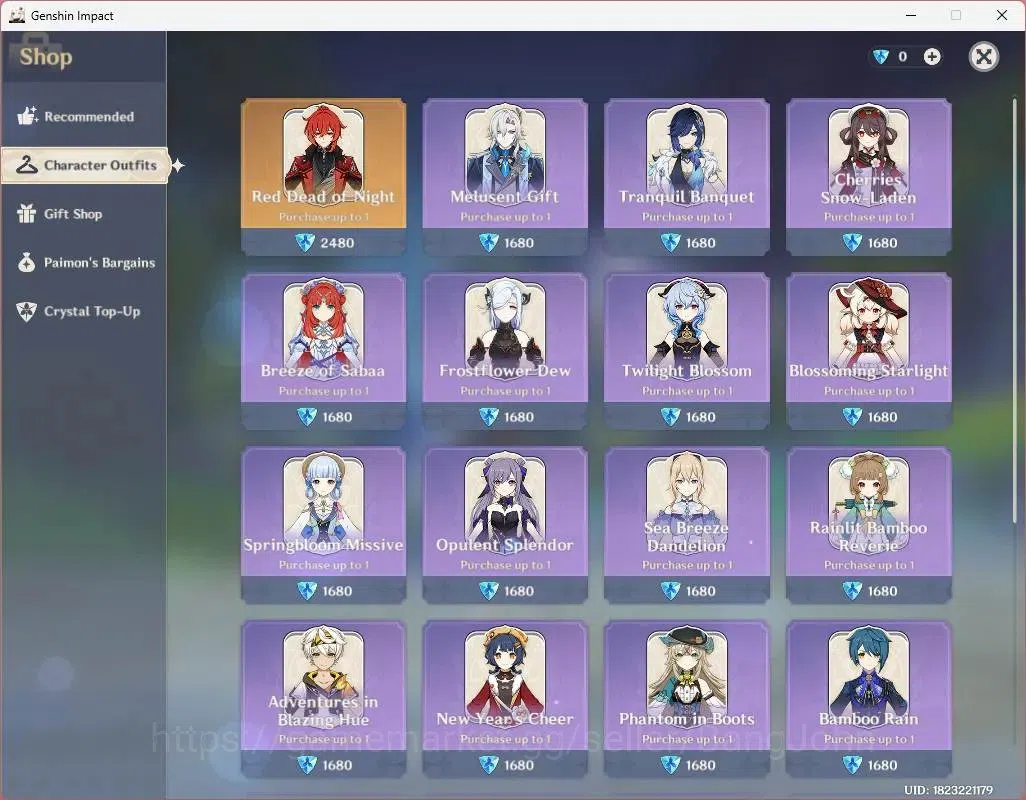This screenshot has height=800, width=1026.
Task: Click the crystal icon beside Rainlit Bamboo Reverie price
Action: point(852,591)
